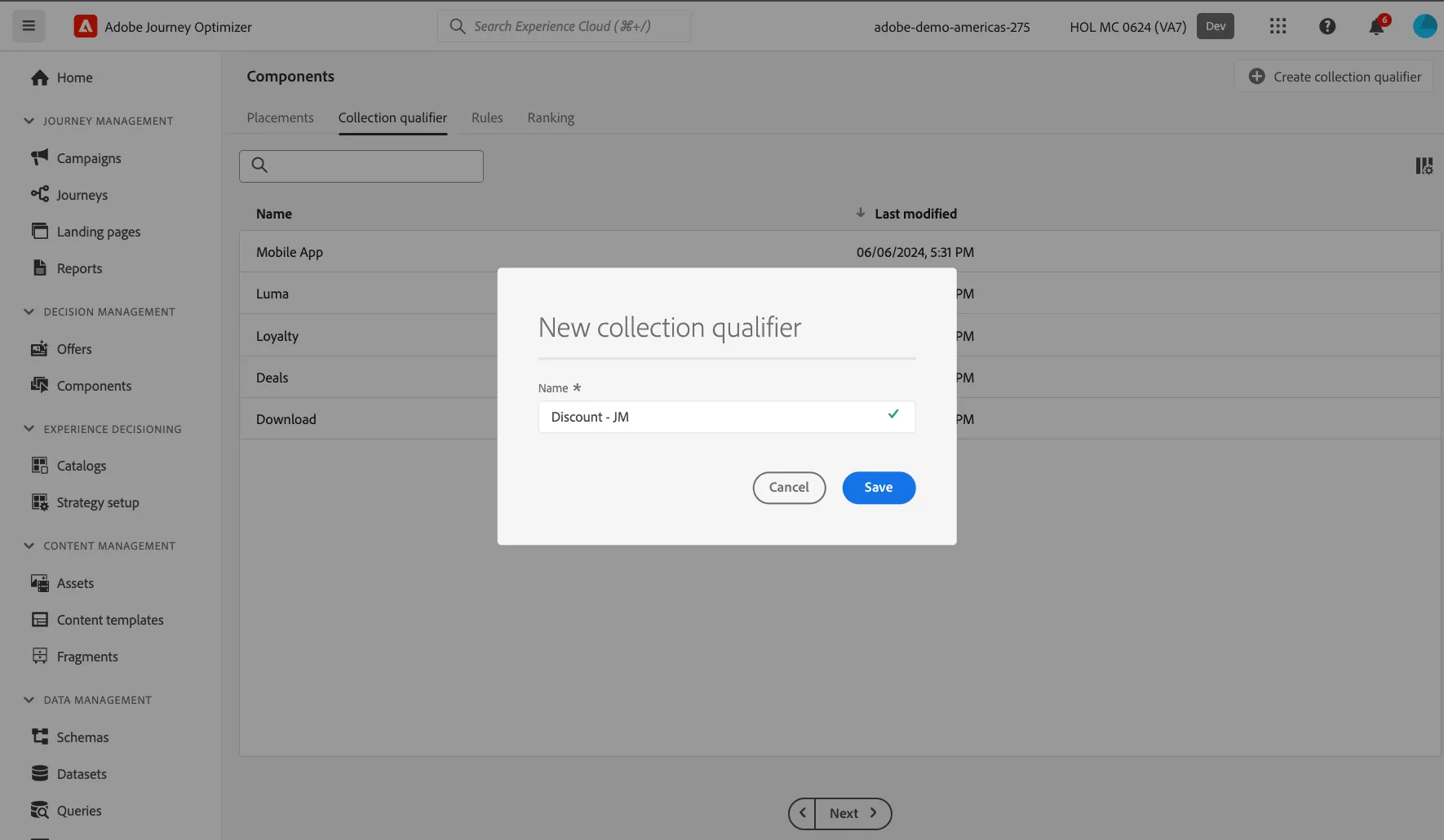
Task: Focus the Name field with Discount - JM
Action: [x=726, y=417]
